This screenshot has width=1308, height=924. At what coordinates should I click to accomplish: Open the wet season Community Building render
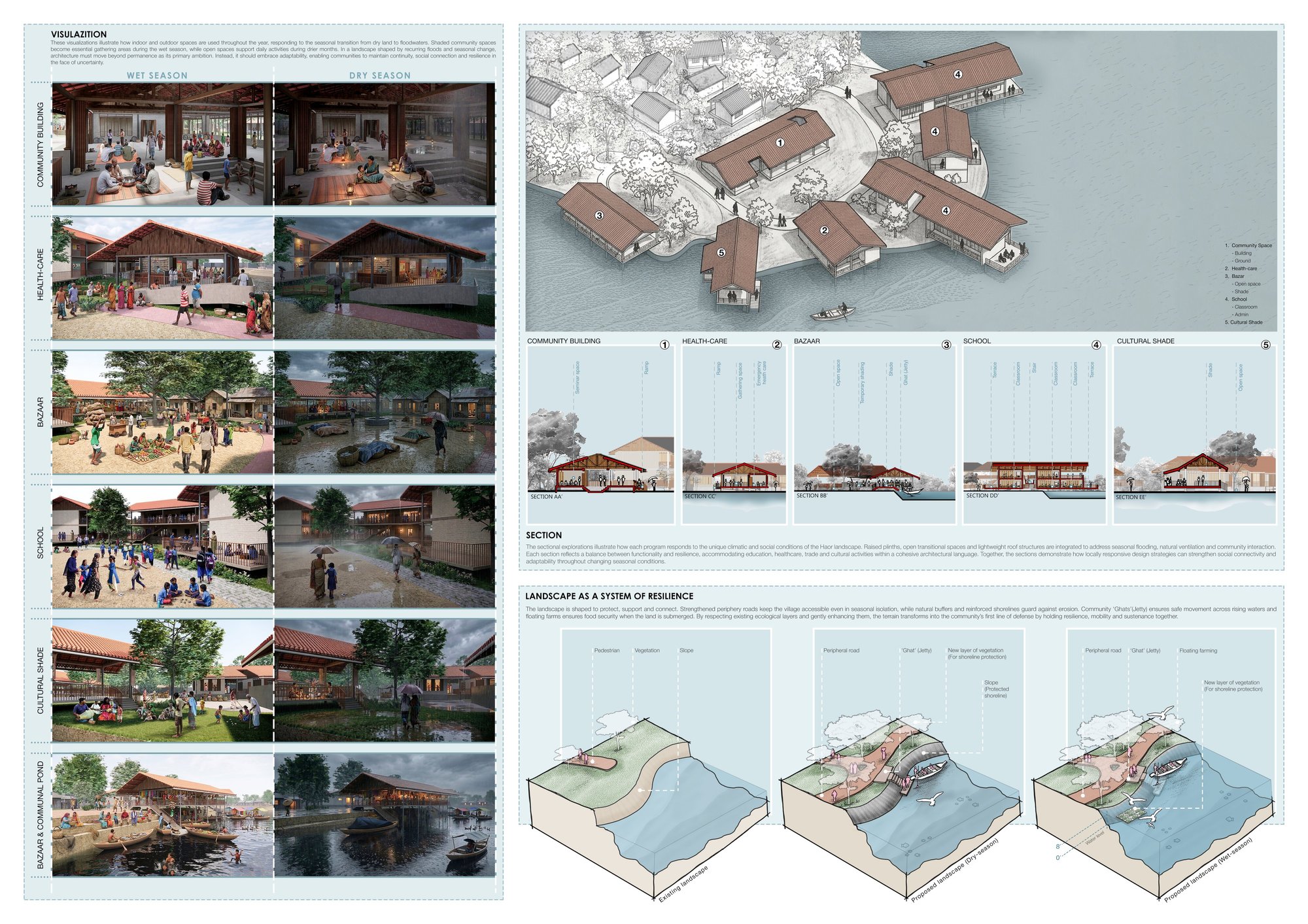pyautogui.click(x=162, y=144)
